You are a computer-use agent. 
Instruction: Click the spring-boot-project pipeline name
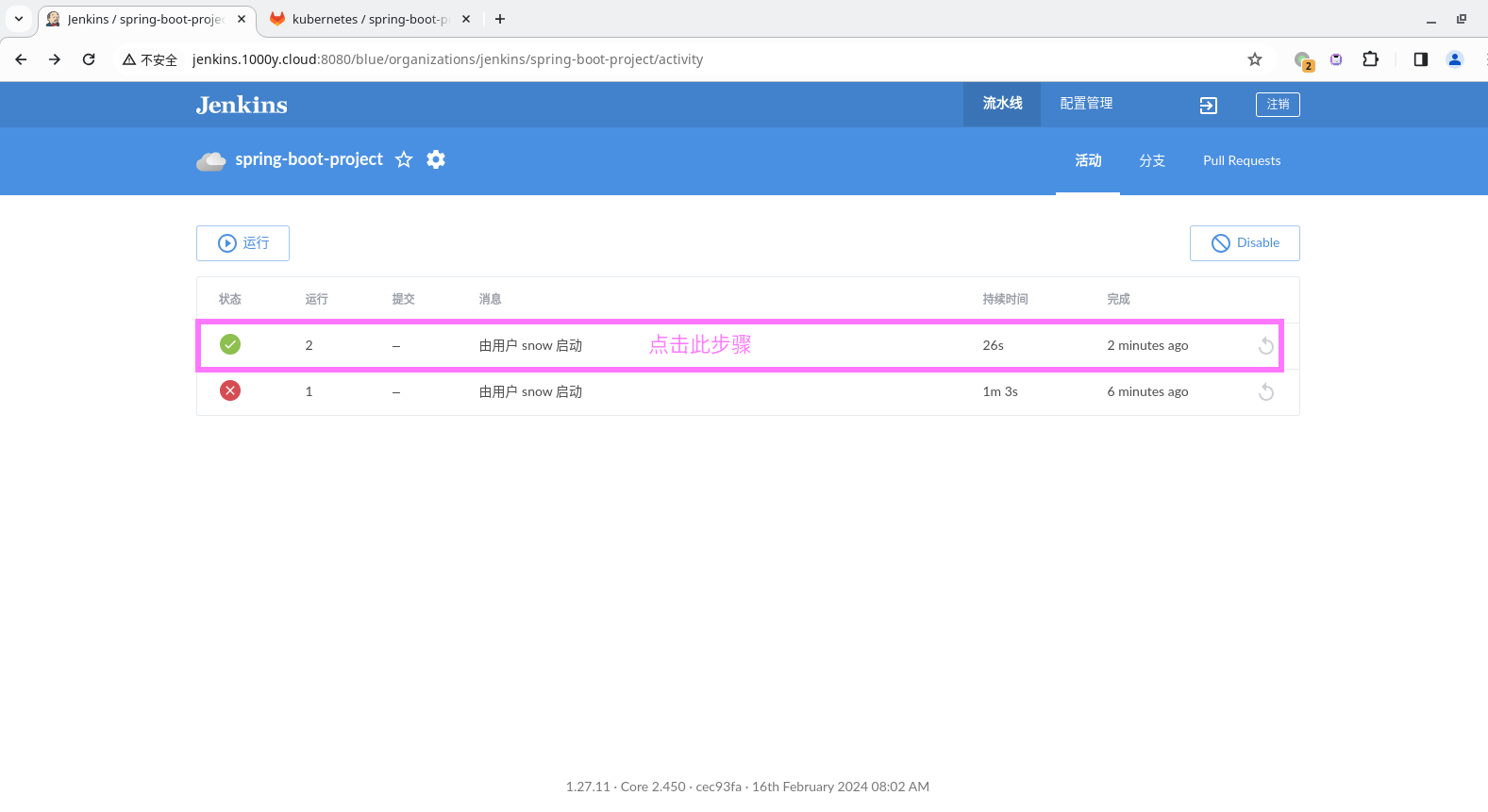(309, 159)
